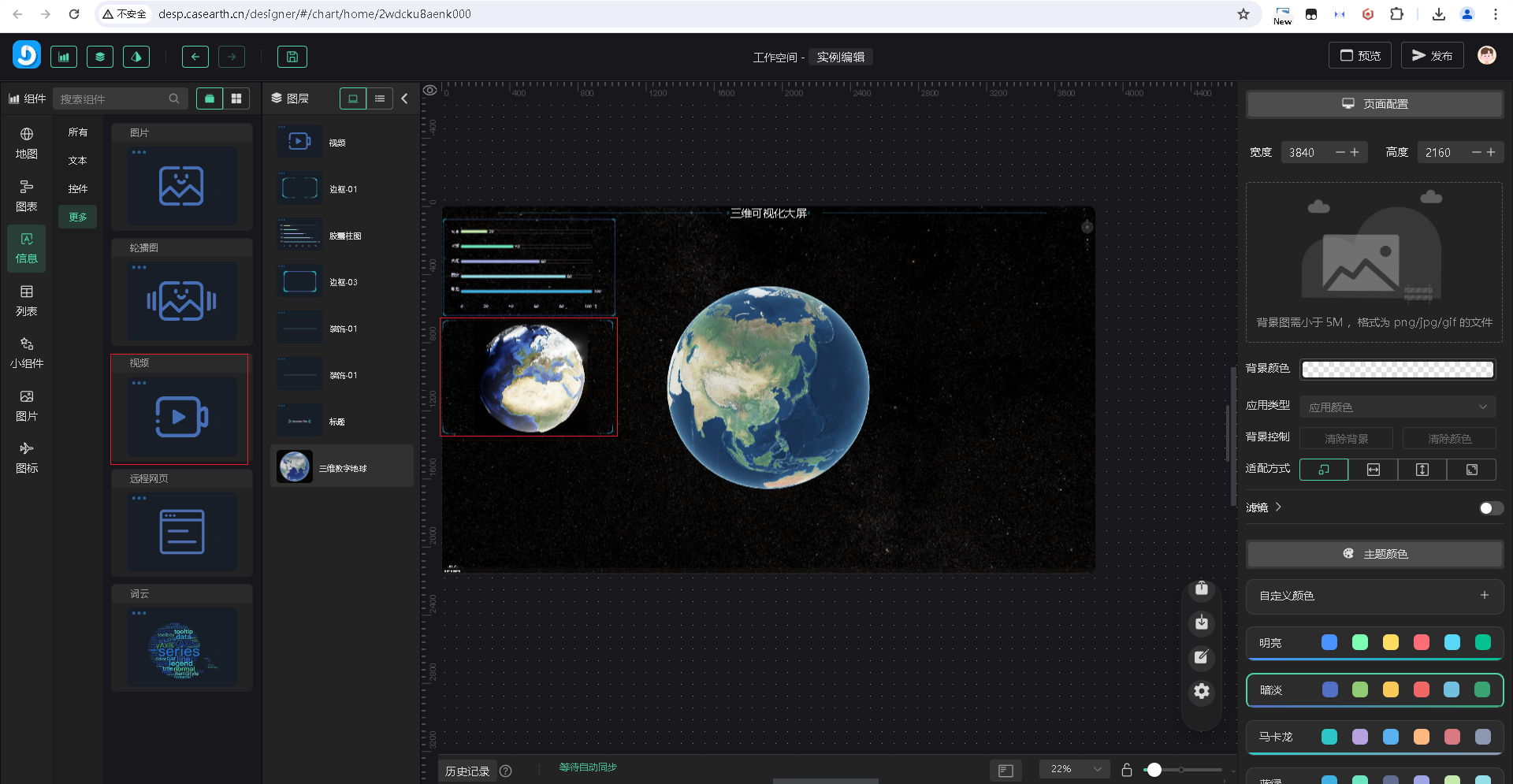Toggle the chart components toolbar icon
The width and height of the screenshot is (1513, 784).
point(64,57)
